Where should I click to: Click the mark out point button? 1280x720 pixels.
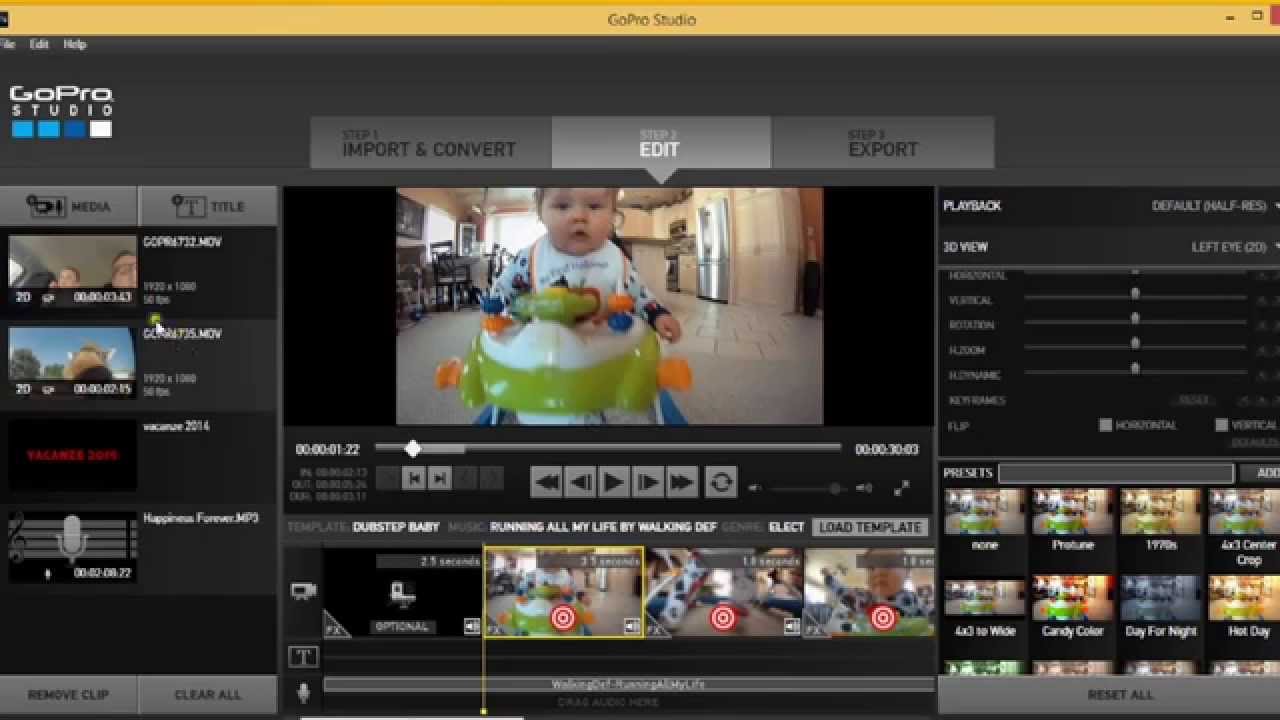439,479
